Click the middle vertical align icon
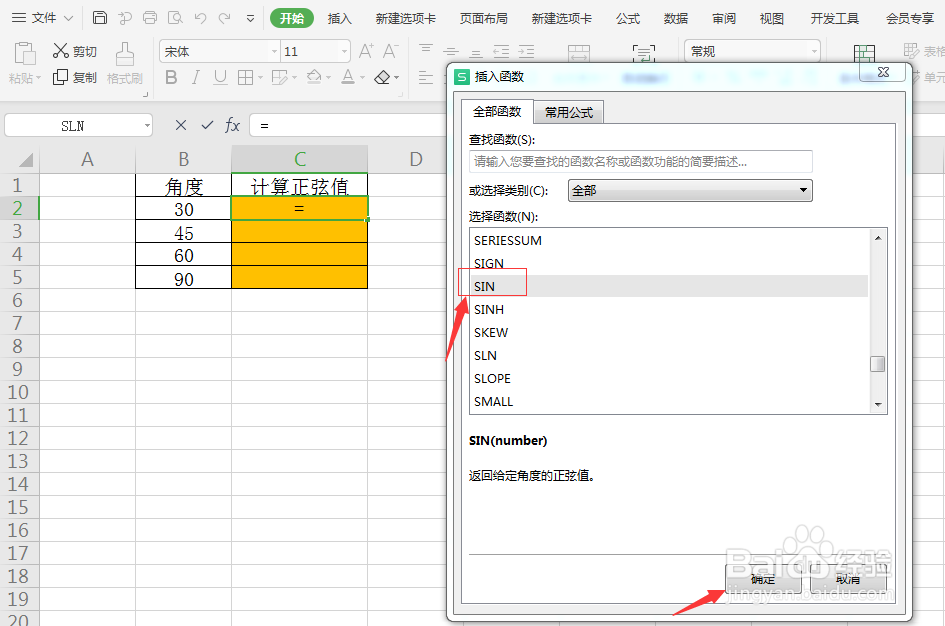This screenshot has width=945, height=626. [451, 52]
